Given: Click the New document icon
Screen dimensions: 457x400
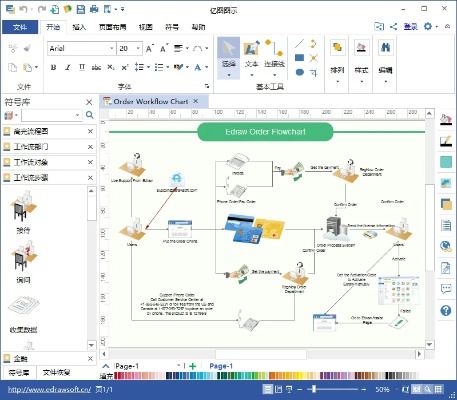Looking at the screenshot, I should pyautogui.click(x=55, y=9).
